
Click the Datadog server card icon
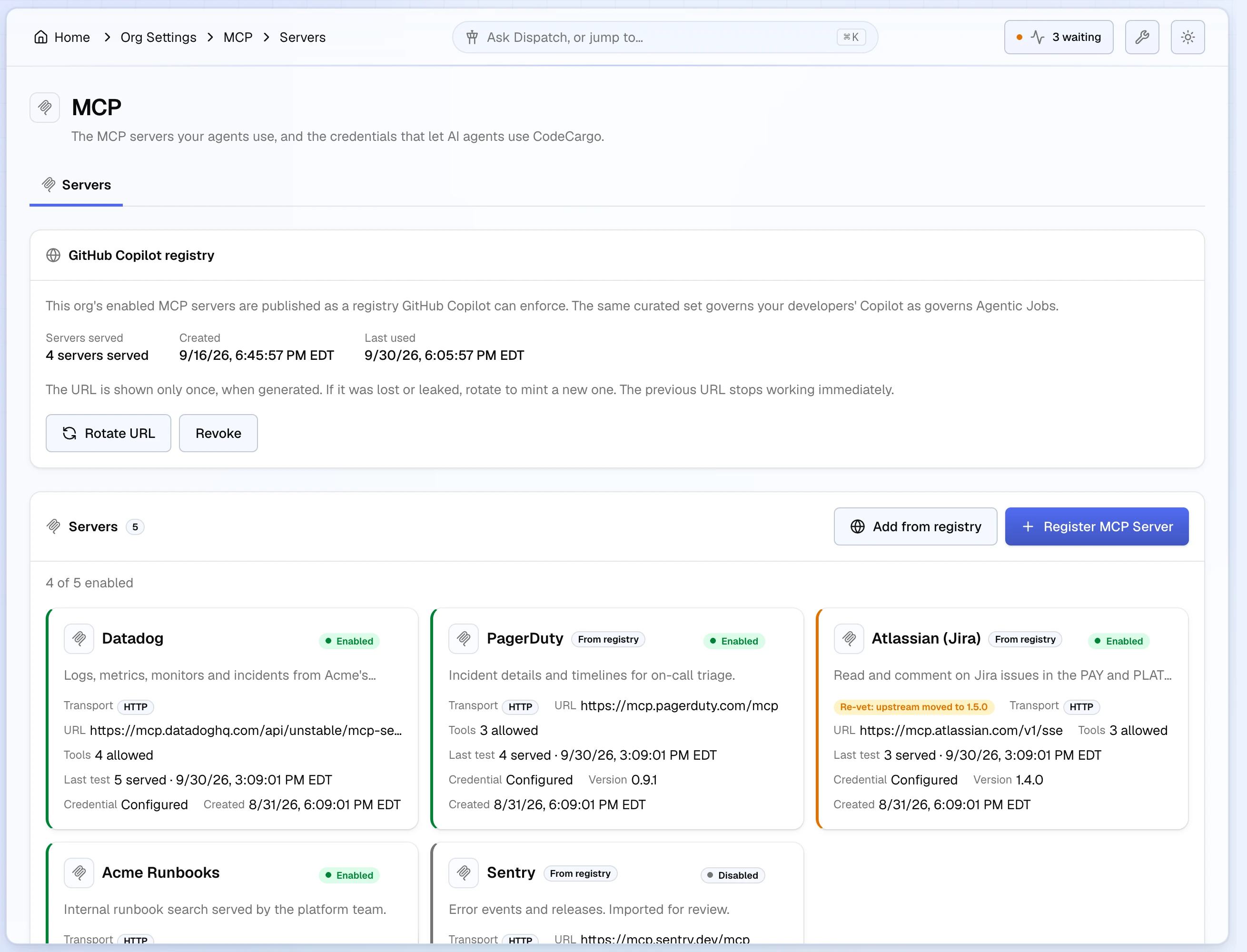click(79, 639)
